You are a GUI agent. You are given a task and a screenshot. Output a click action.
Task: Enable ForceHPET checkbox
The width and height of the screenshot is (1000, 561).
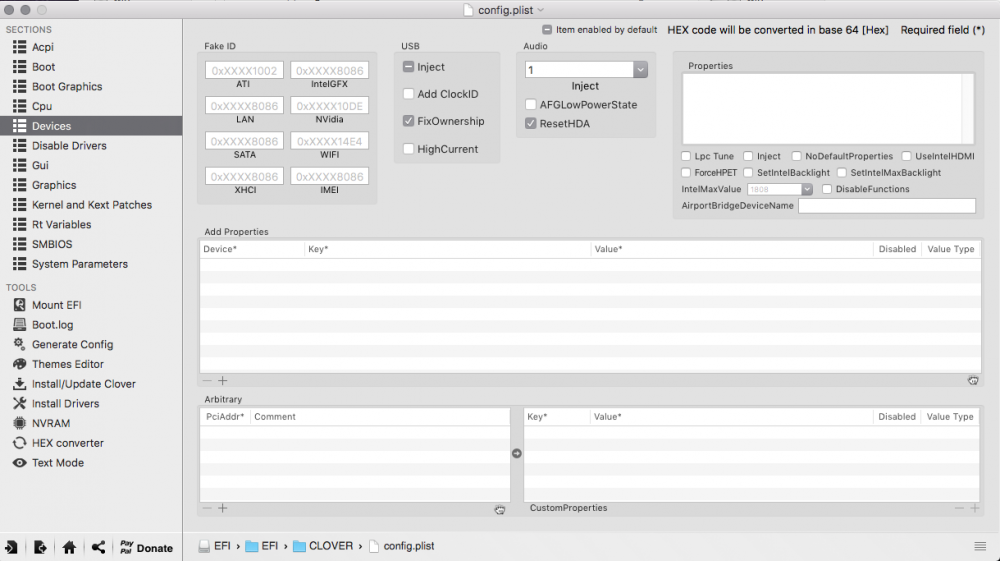(x=686, y=173)
